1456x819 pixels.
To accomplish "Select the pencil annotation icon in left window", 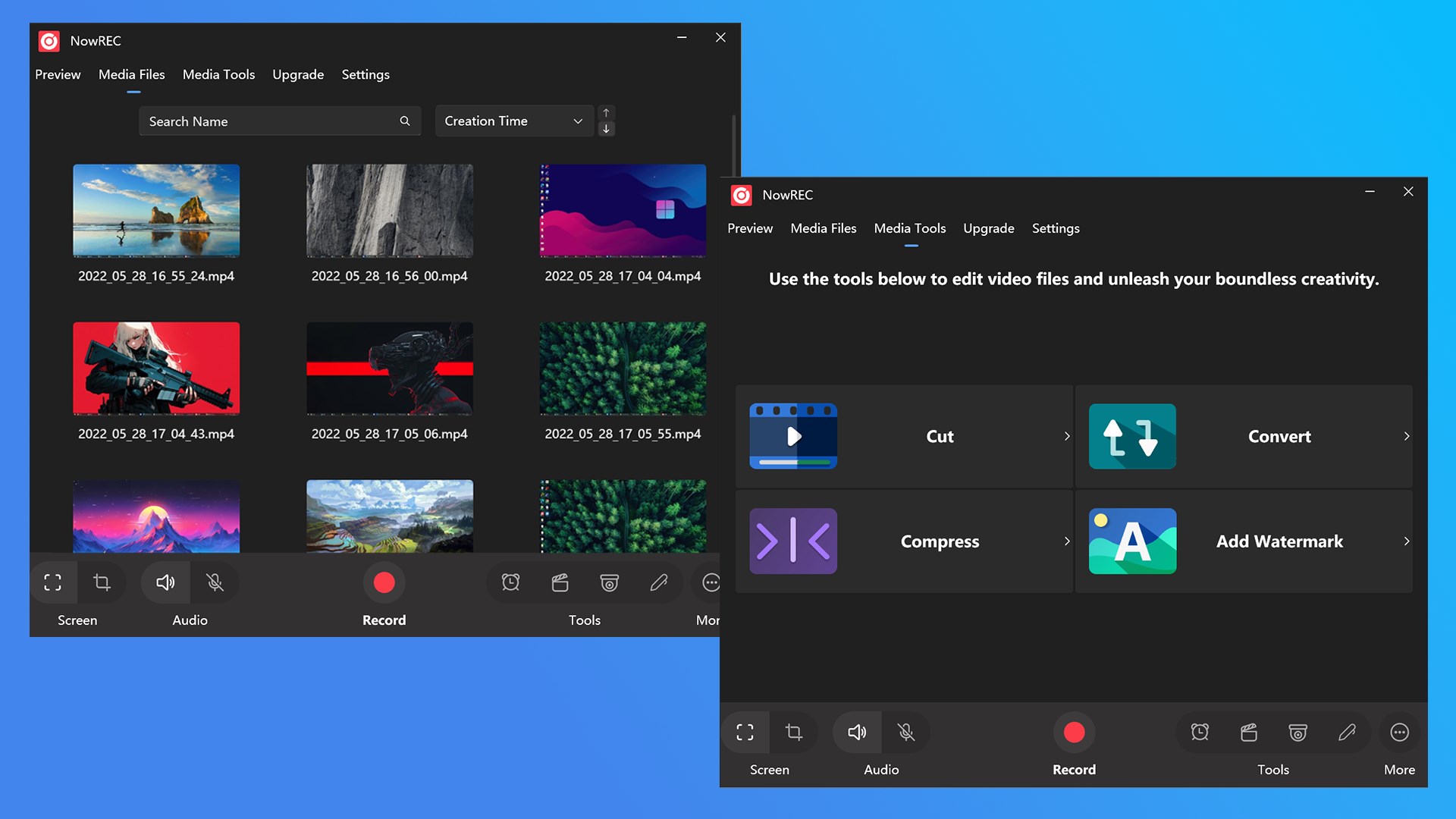I will pos(658,582).
